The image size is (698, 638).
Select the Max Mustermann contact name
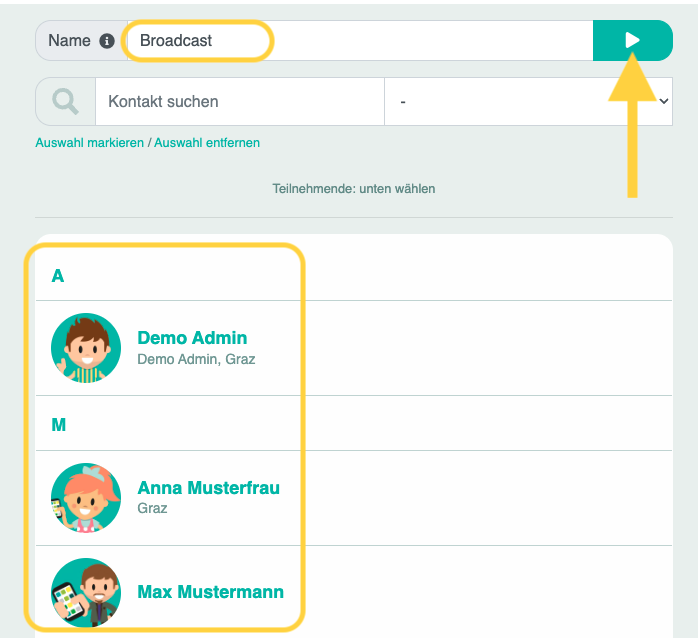(211, 592)
